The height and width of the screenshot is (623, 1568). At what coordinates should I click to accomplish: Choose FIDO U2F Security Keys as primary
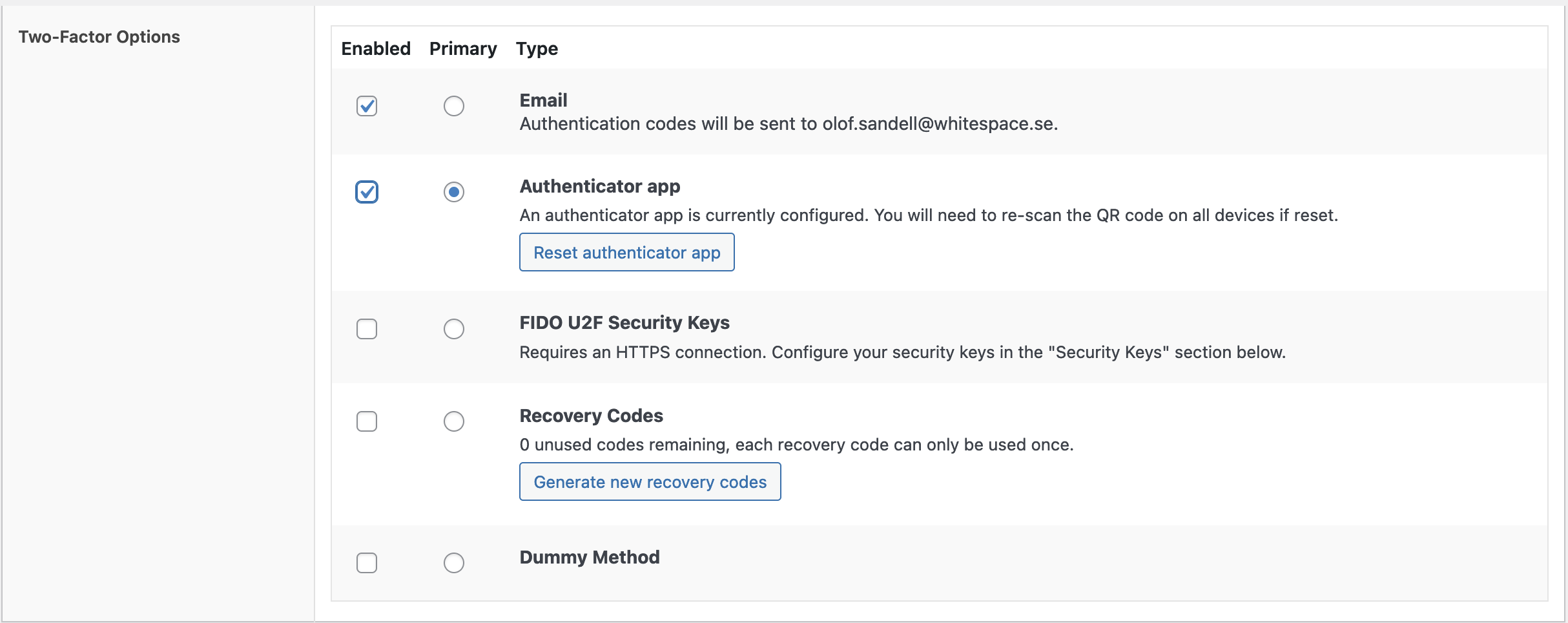tap(454, 329)
